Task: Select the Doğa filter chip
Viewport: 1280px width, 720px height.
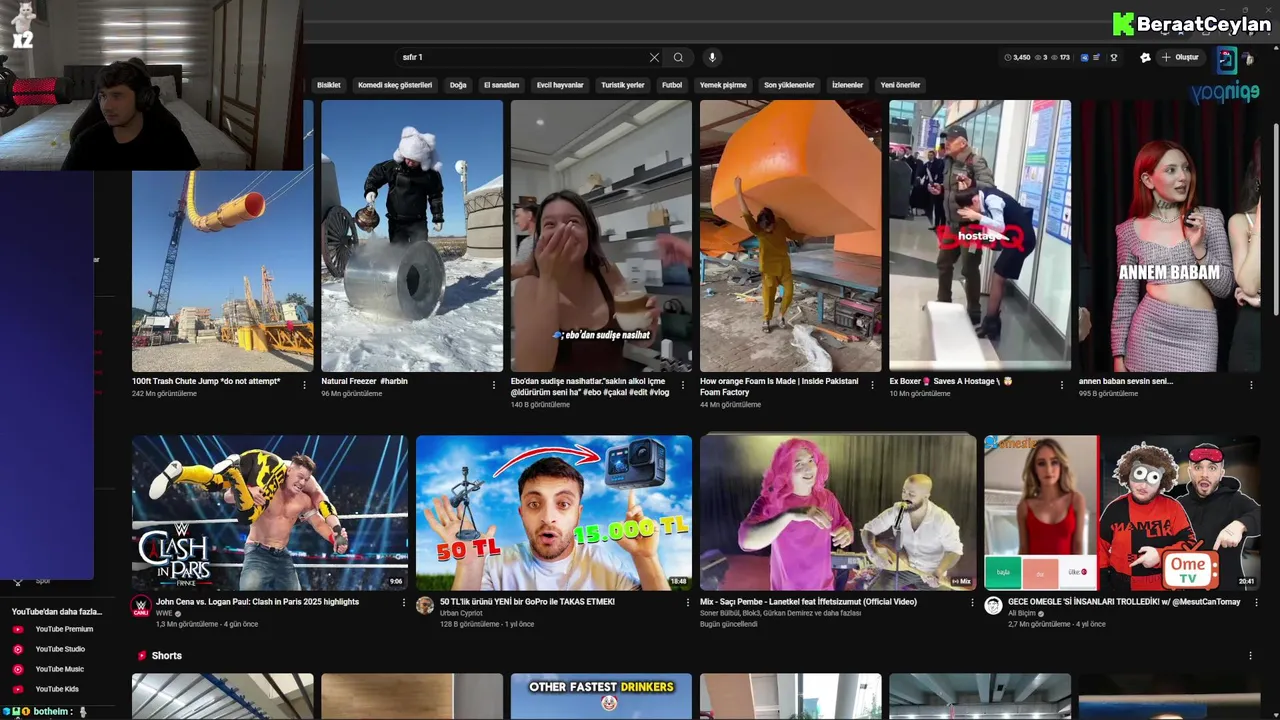Action: click(x=458, y=85)
